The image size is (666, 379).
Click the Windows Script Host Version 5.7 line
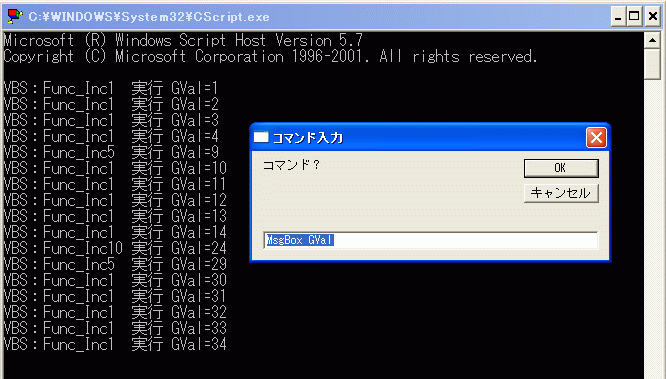pos(183,40)
